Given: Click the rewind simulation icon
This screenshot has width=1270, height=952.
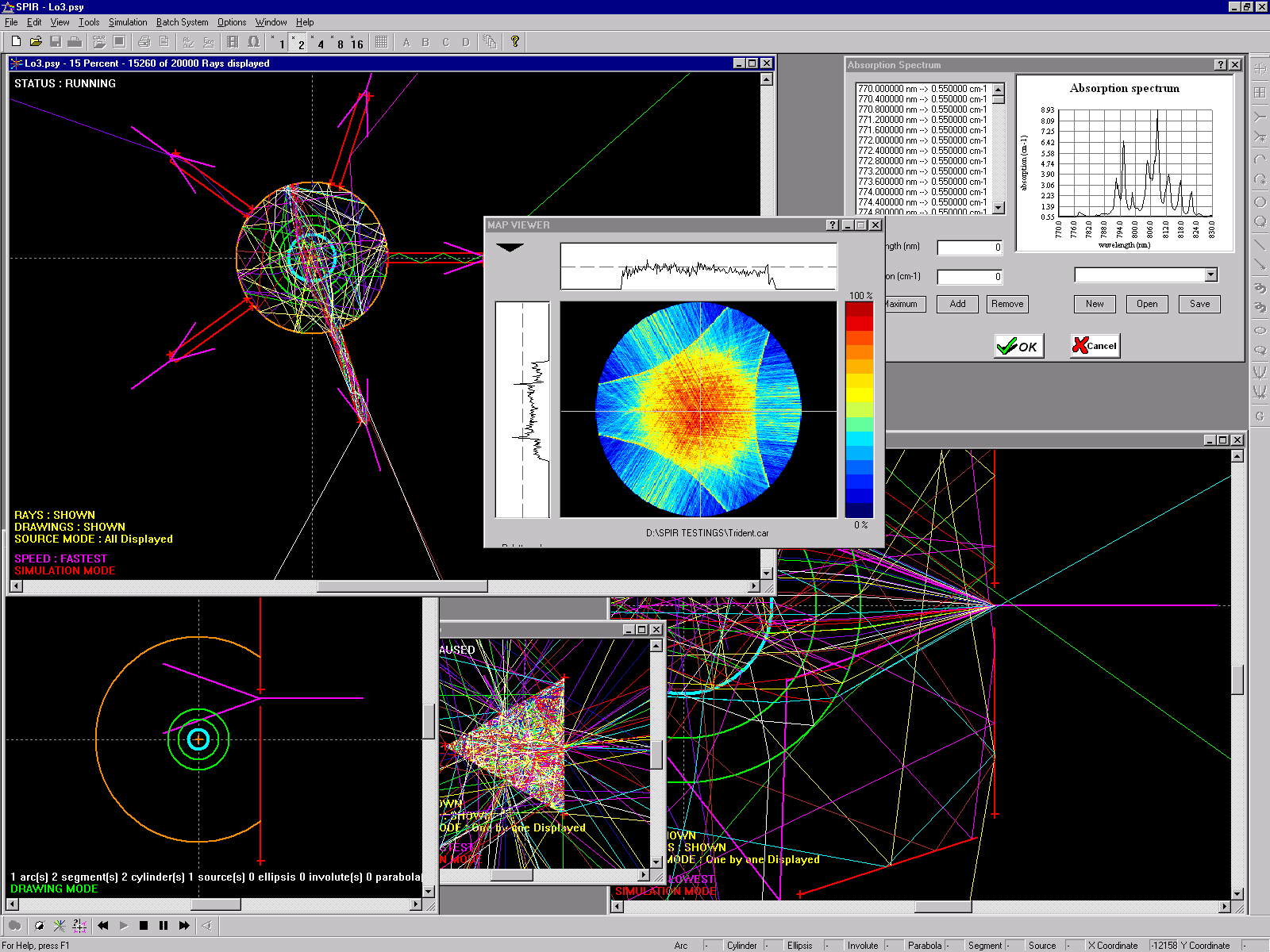Looking at the screenshot, I should [x=103, y=925].
